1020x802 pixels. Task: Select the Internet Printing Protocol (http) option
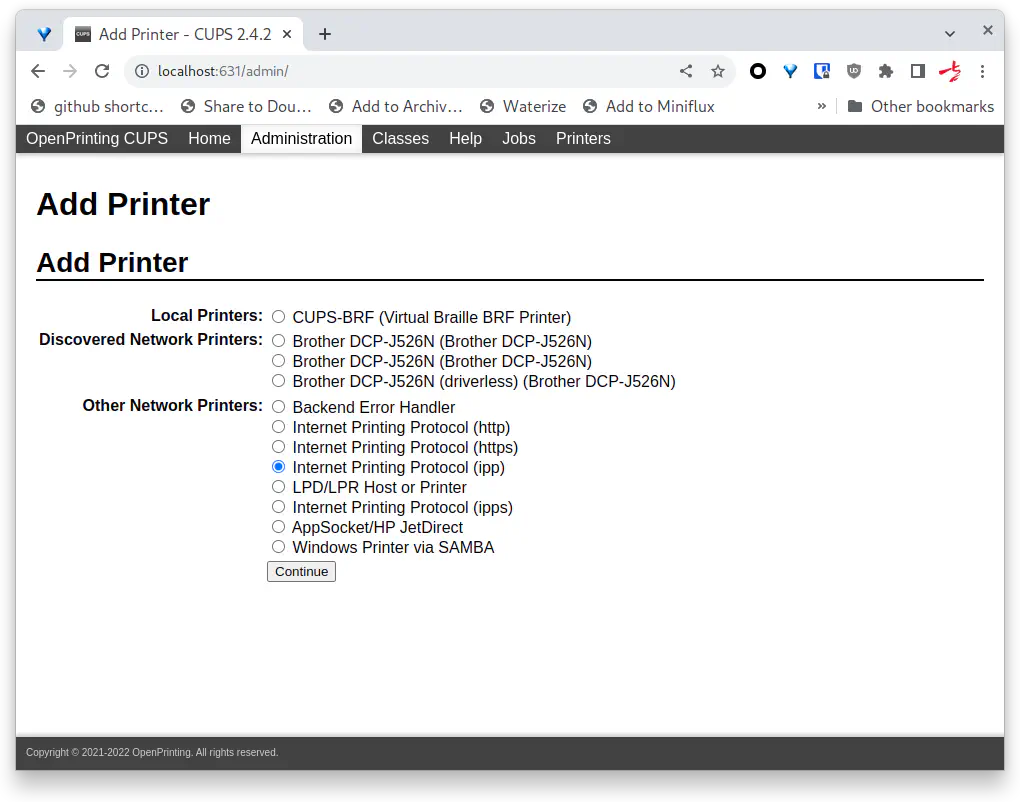(278, 426)
